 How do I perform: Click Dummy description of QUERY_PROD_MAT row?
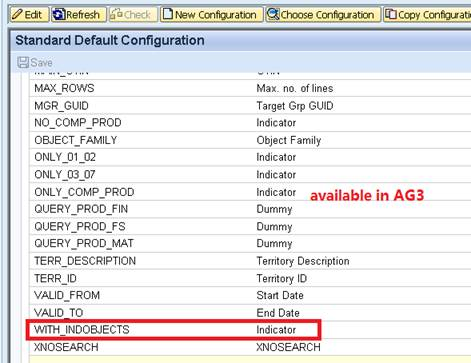click(x=274, y=244)
